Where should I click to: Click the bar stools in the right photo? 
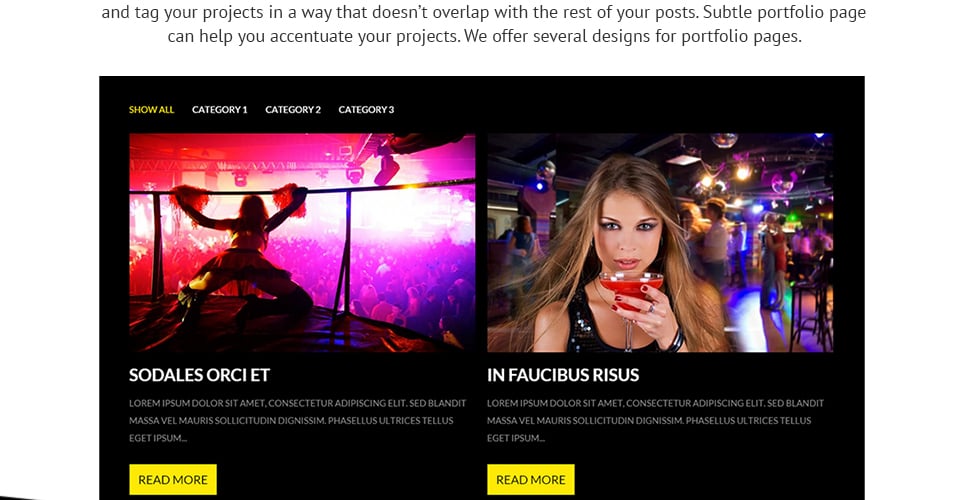pyautogui.click(x=812, y=308)
